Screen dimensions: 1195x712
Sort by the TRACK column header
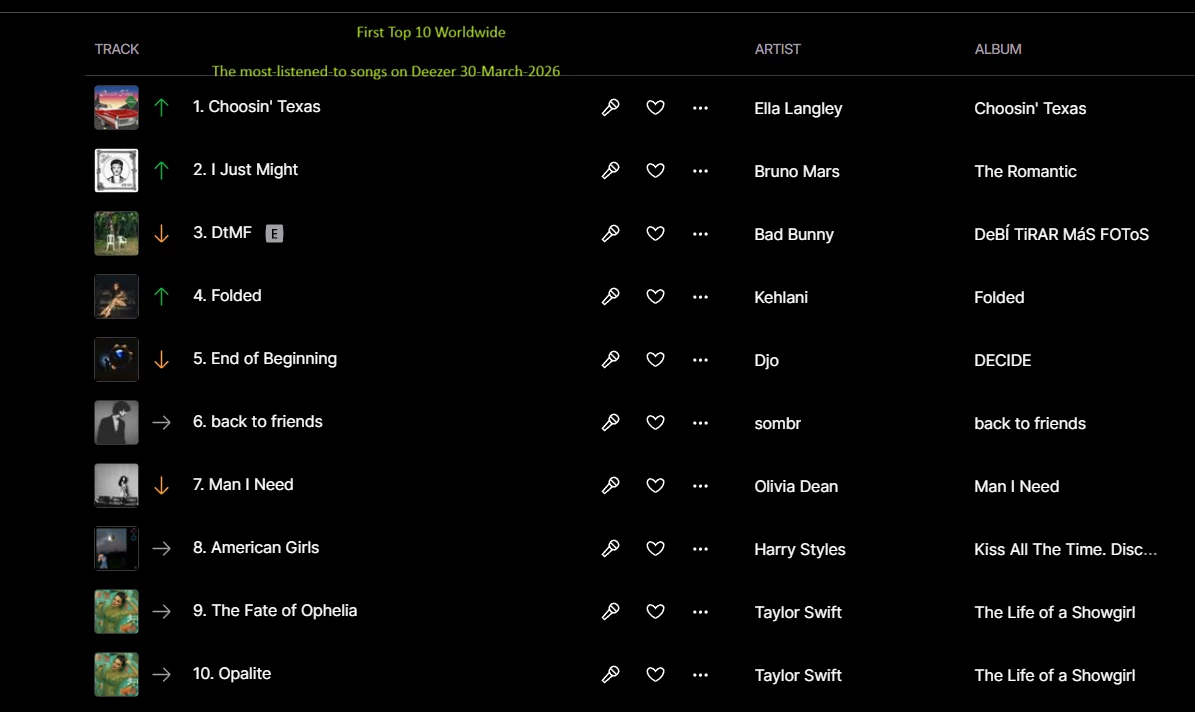coord(117,49)
